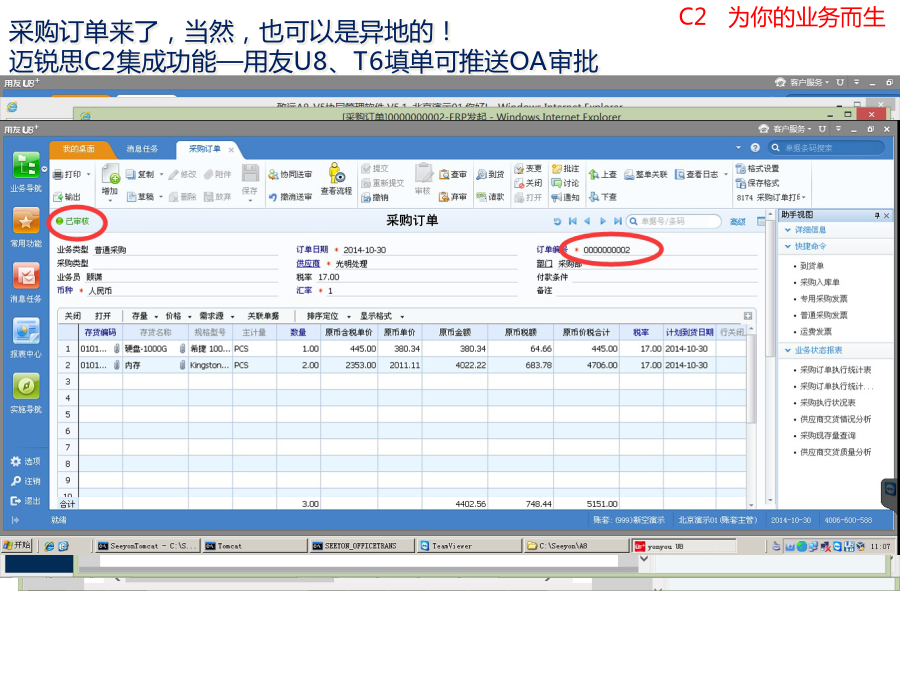
Task: Click 下查 trace-down toolbar button
Action: 603,197
